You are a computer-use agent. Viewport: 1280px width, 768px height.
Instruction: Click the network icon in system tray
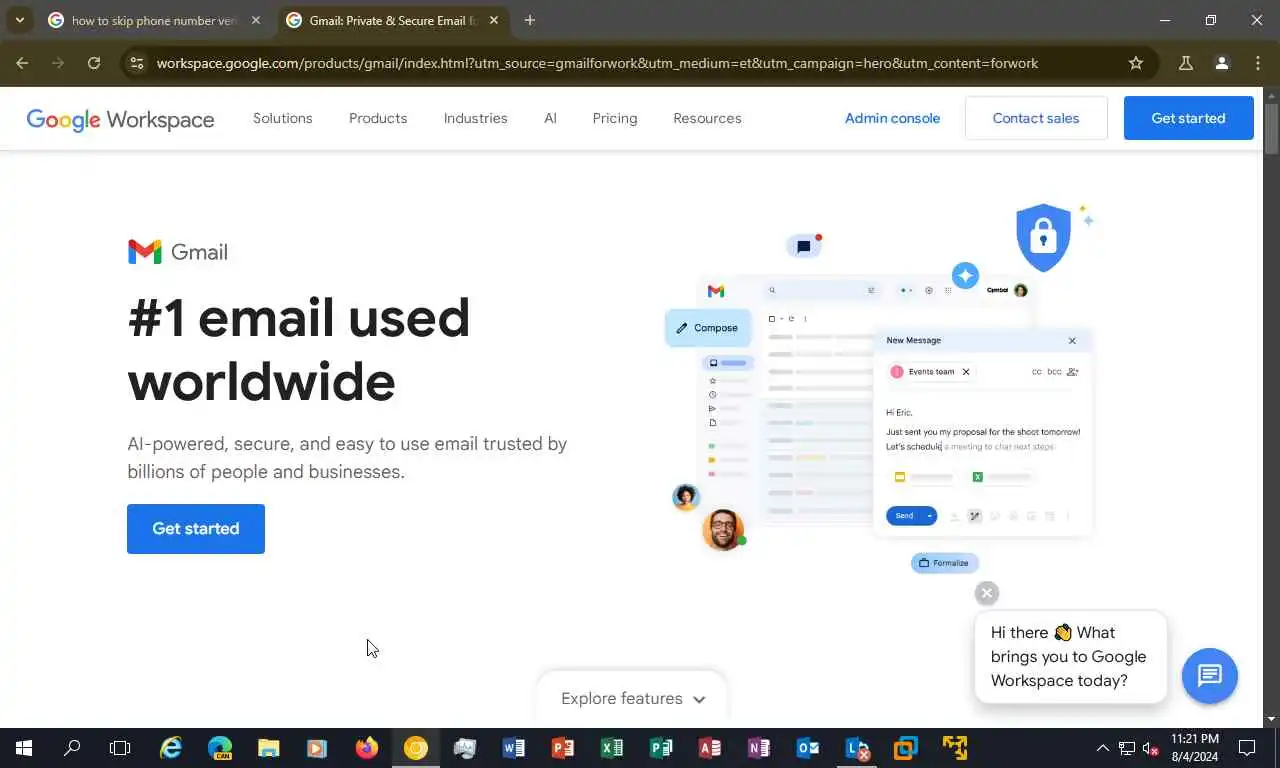(1127, 748)
